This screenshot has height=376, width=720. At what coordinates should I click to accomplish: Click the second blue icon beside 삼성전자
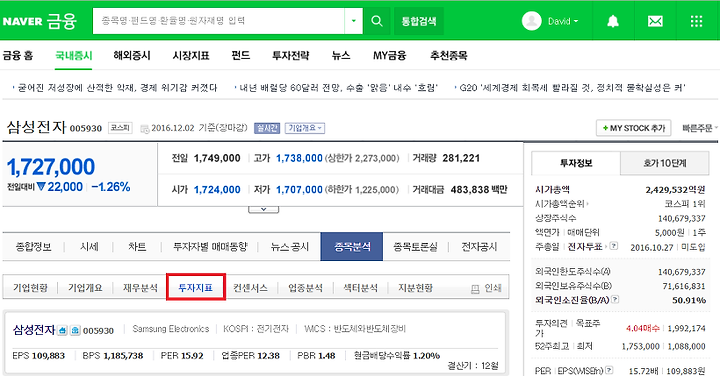pos(75,330)
